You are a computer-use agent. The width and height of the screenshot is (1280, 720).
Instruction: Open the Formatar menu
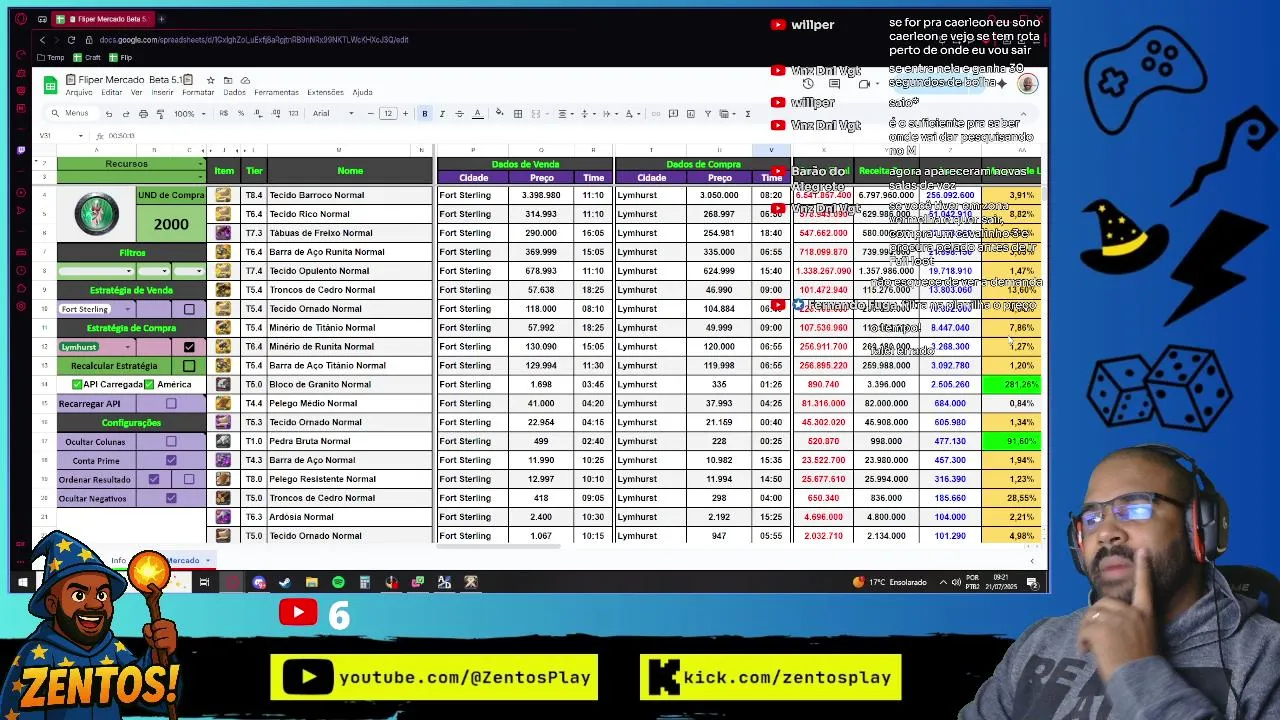[197, 93]
